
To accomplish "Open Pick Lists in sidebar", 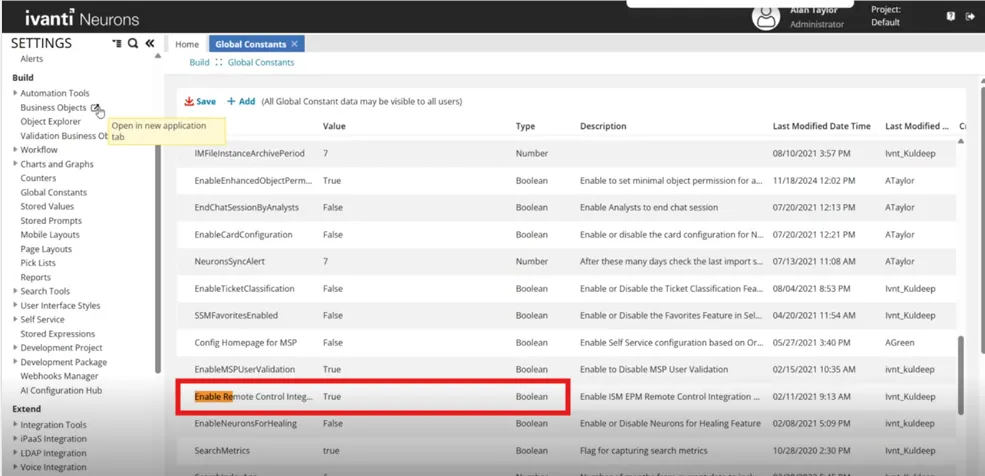I will [38, 262].
